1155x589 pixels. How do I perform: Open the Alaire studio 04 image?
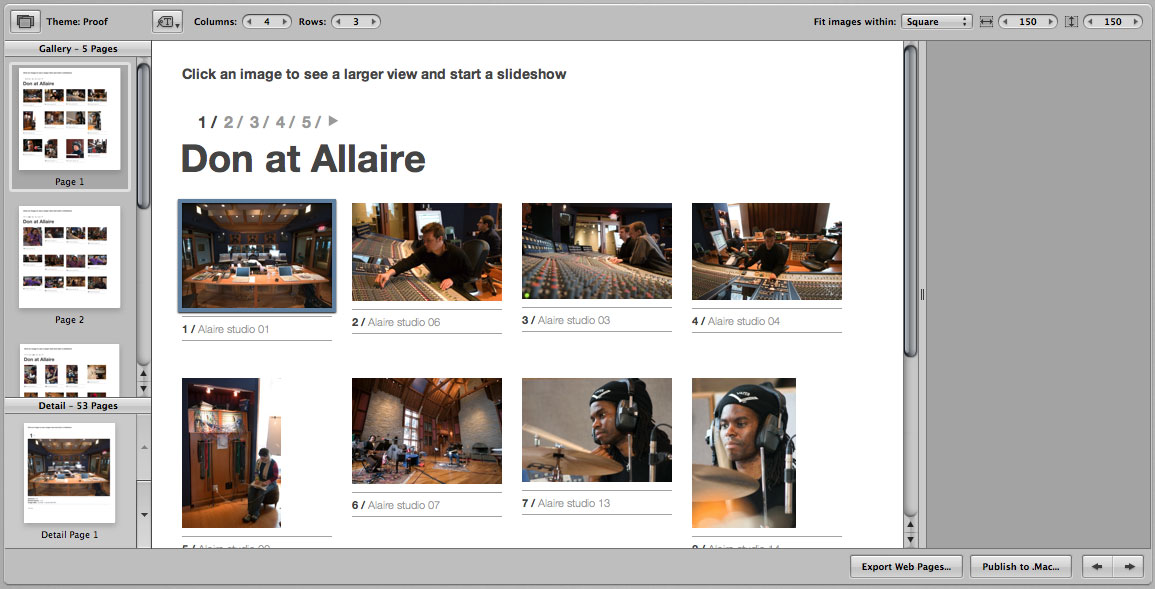767,251
